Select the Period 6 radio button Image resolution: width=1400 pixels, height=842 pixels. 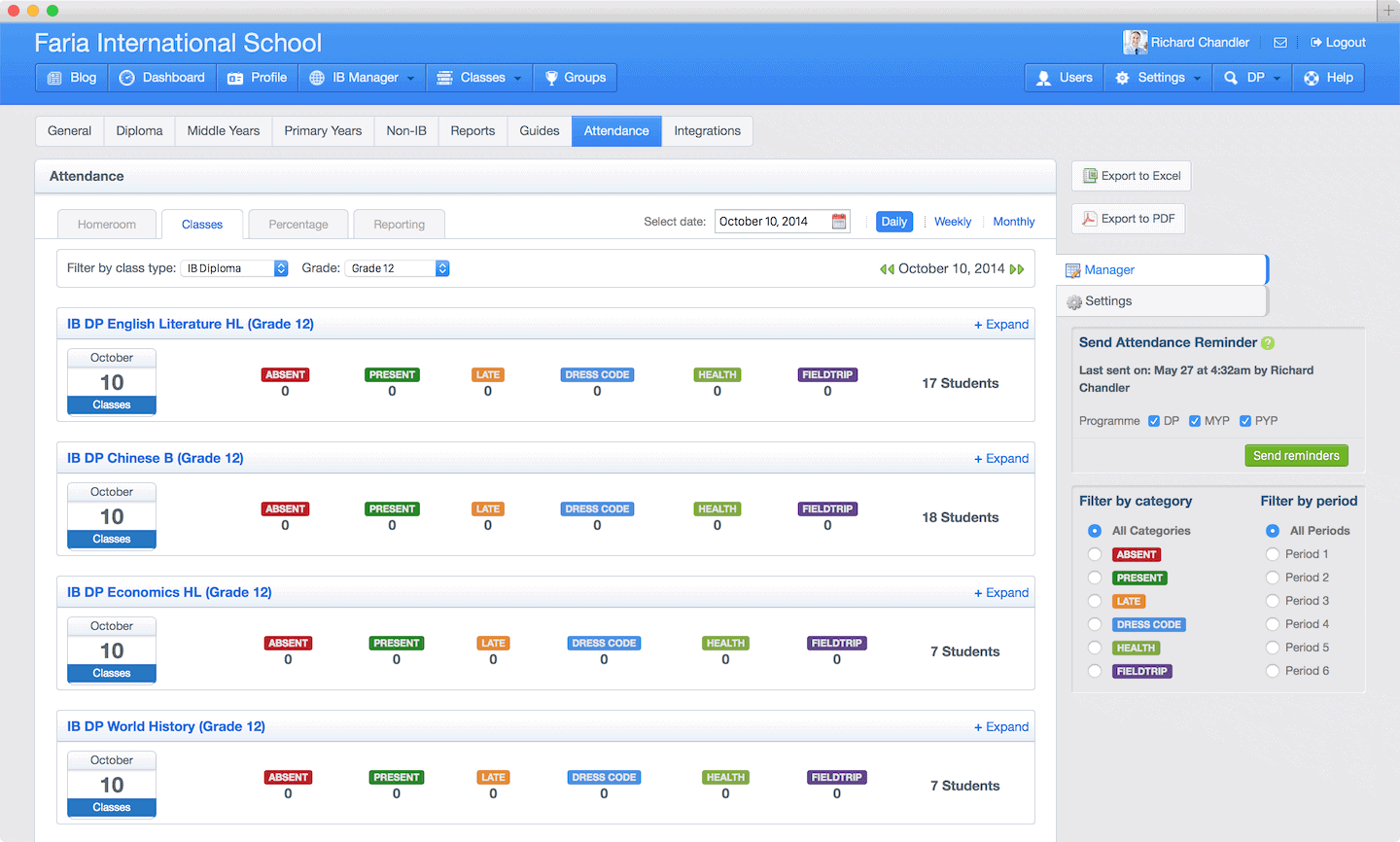click(x=1273, y=671)
